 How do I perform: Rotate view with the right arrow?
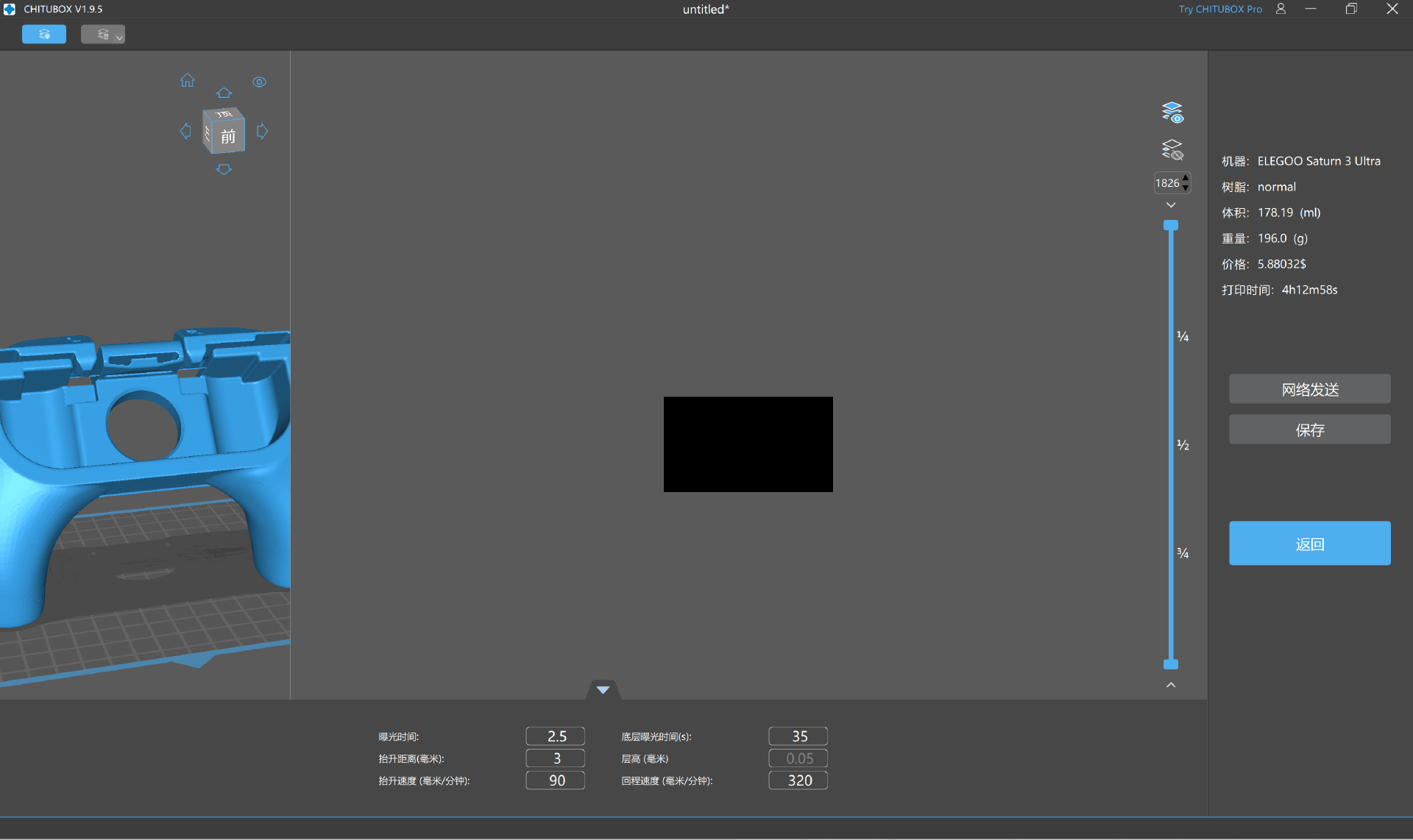[x=262, y=131]
